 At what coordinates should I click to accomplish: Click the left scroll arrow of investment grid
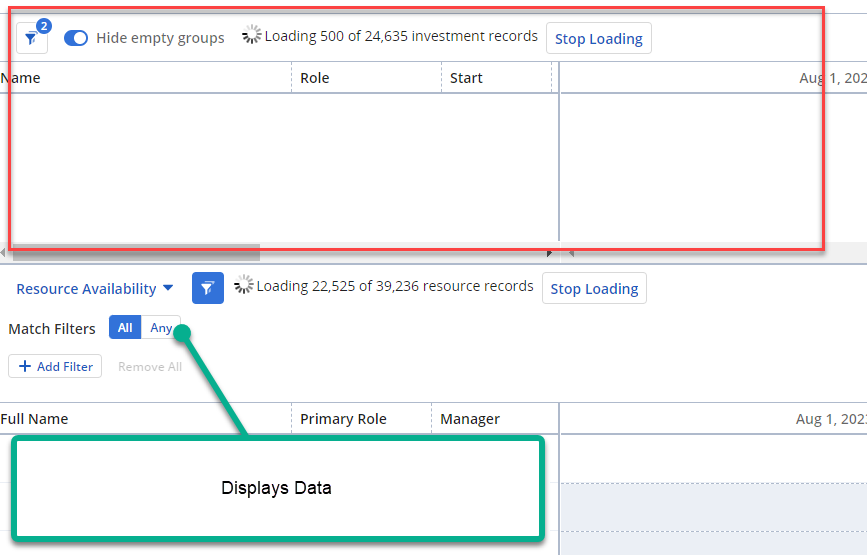pos(3,252)
